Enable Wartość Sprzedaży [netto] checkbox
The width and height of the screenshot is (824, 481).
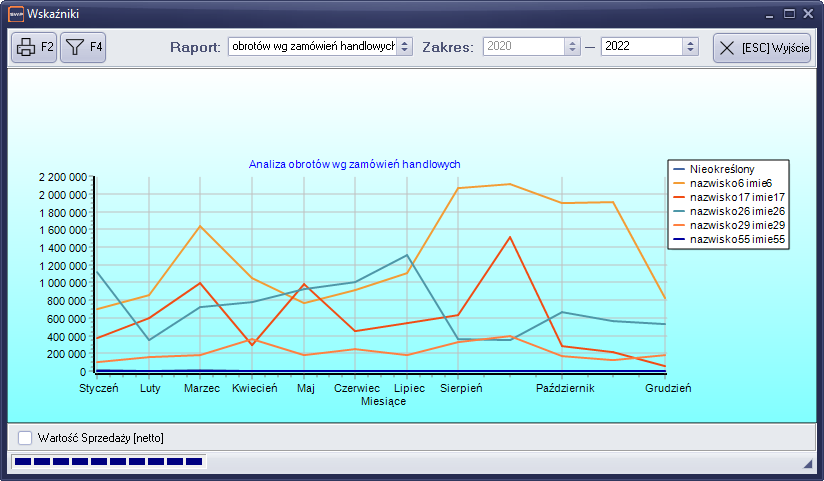25,438
